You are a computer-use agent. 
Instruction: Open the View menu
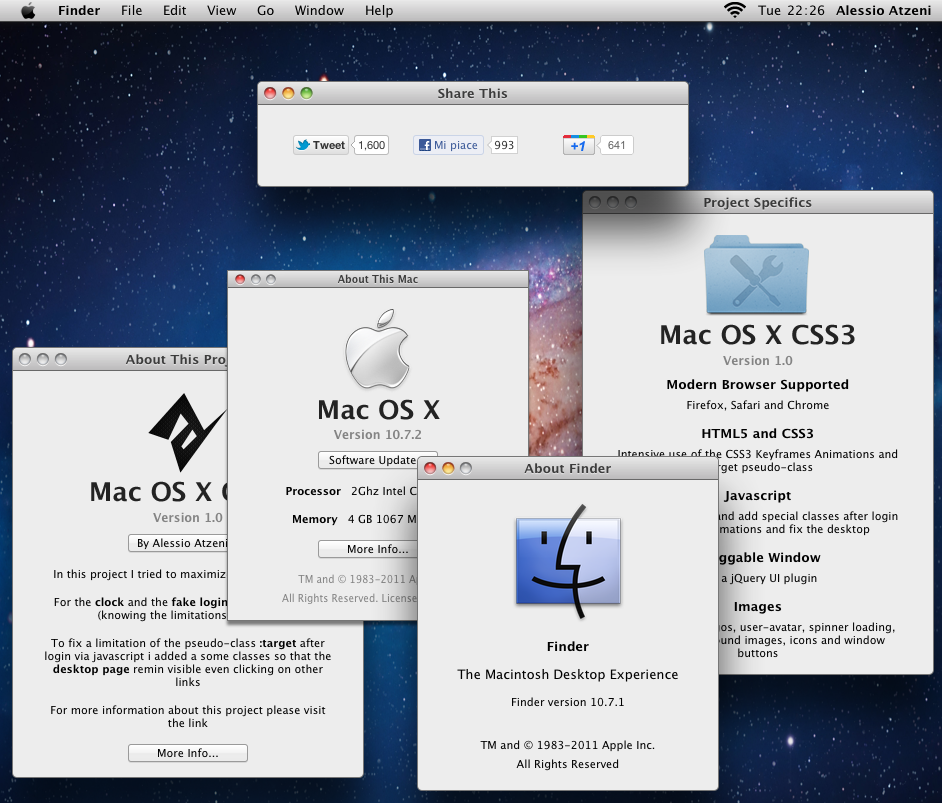pos(221,10)
